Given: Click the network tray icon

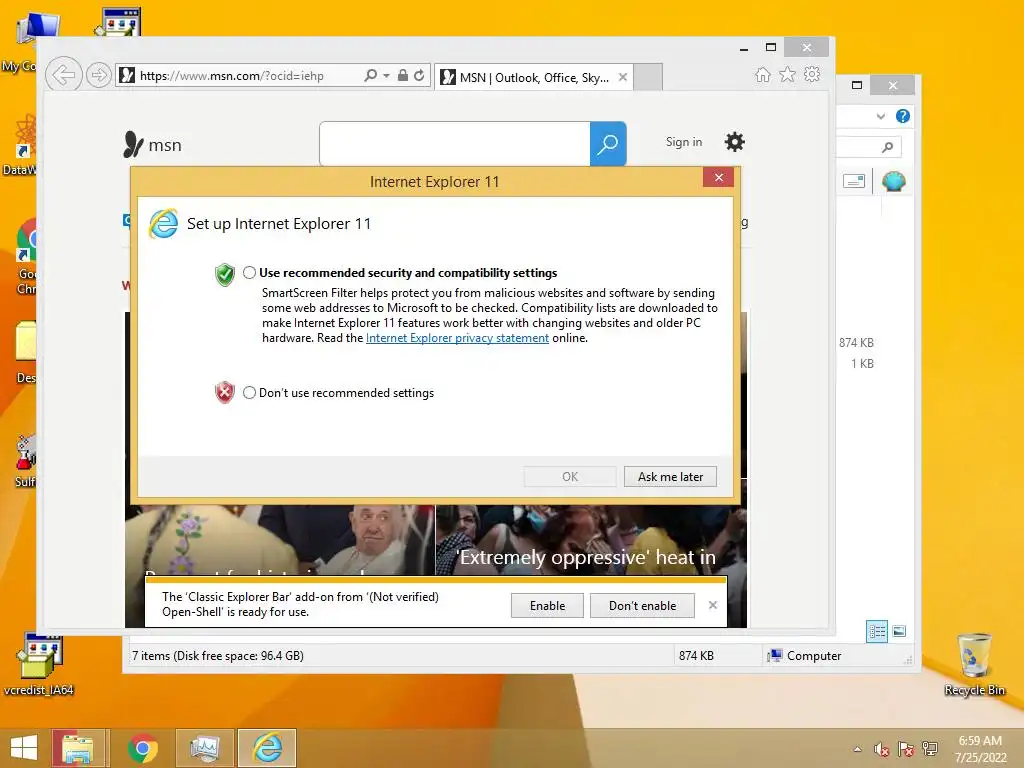Looking at the screenshot, I should pos(930,749).
